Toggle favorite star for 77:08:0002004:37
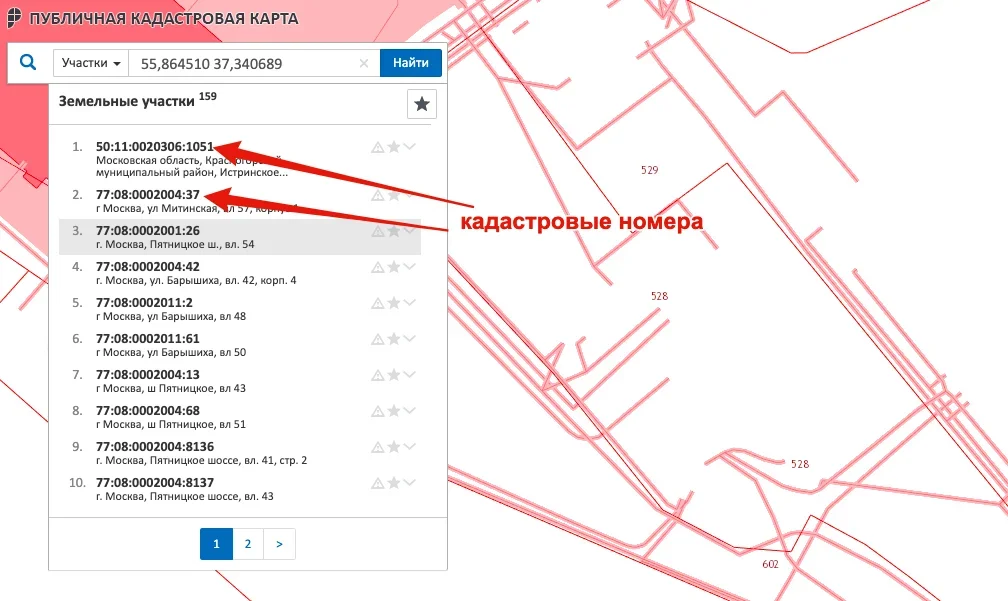The height and width of the screenshot is (601, 1008). coord(394,195)
